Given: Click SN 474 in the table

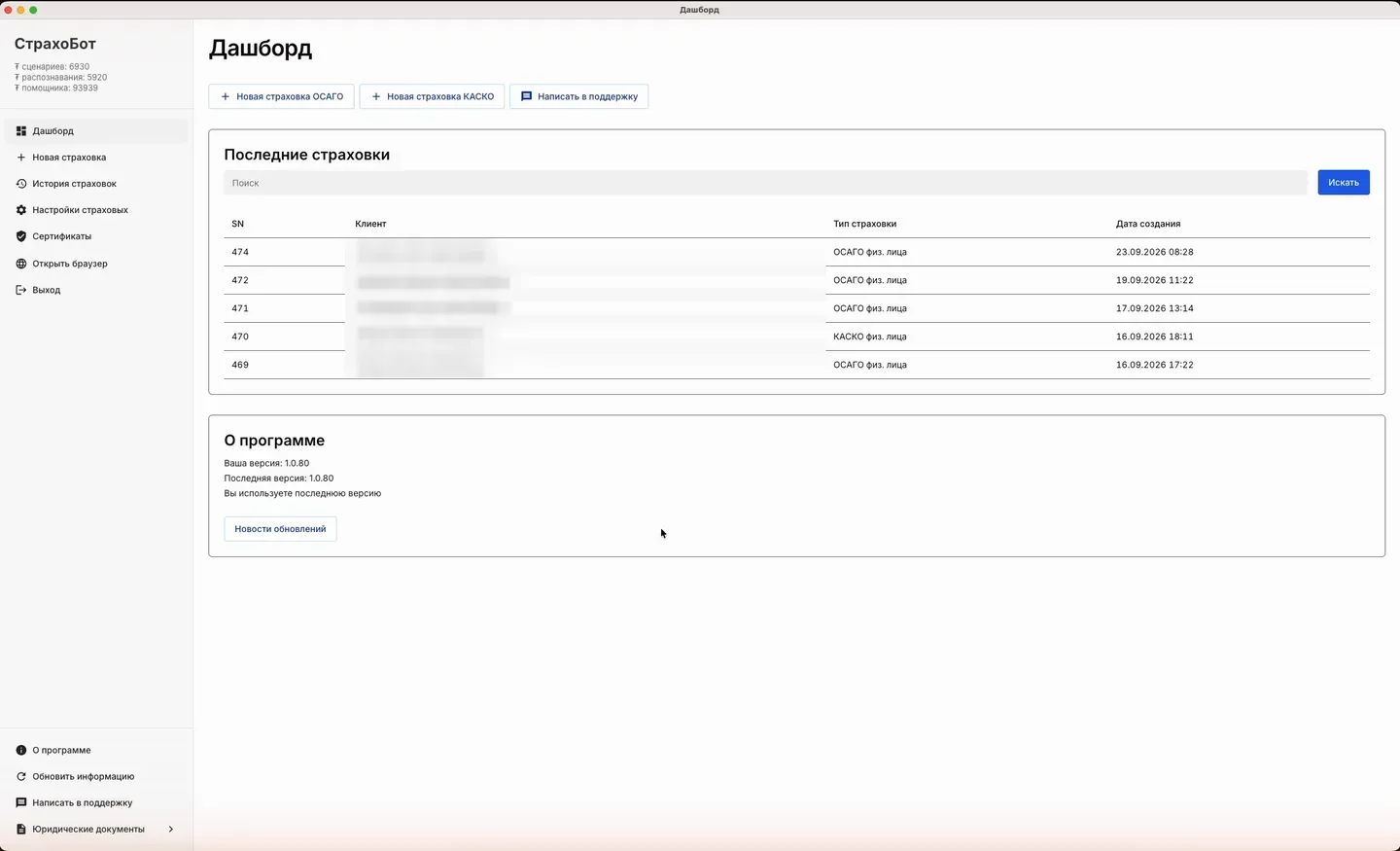Looking at the screenshot, I should click(240, 253).
